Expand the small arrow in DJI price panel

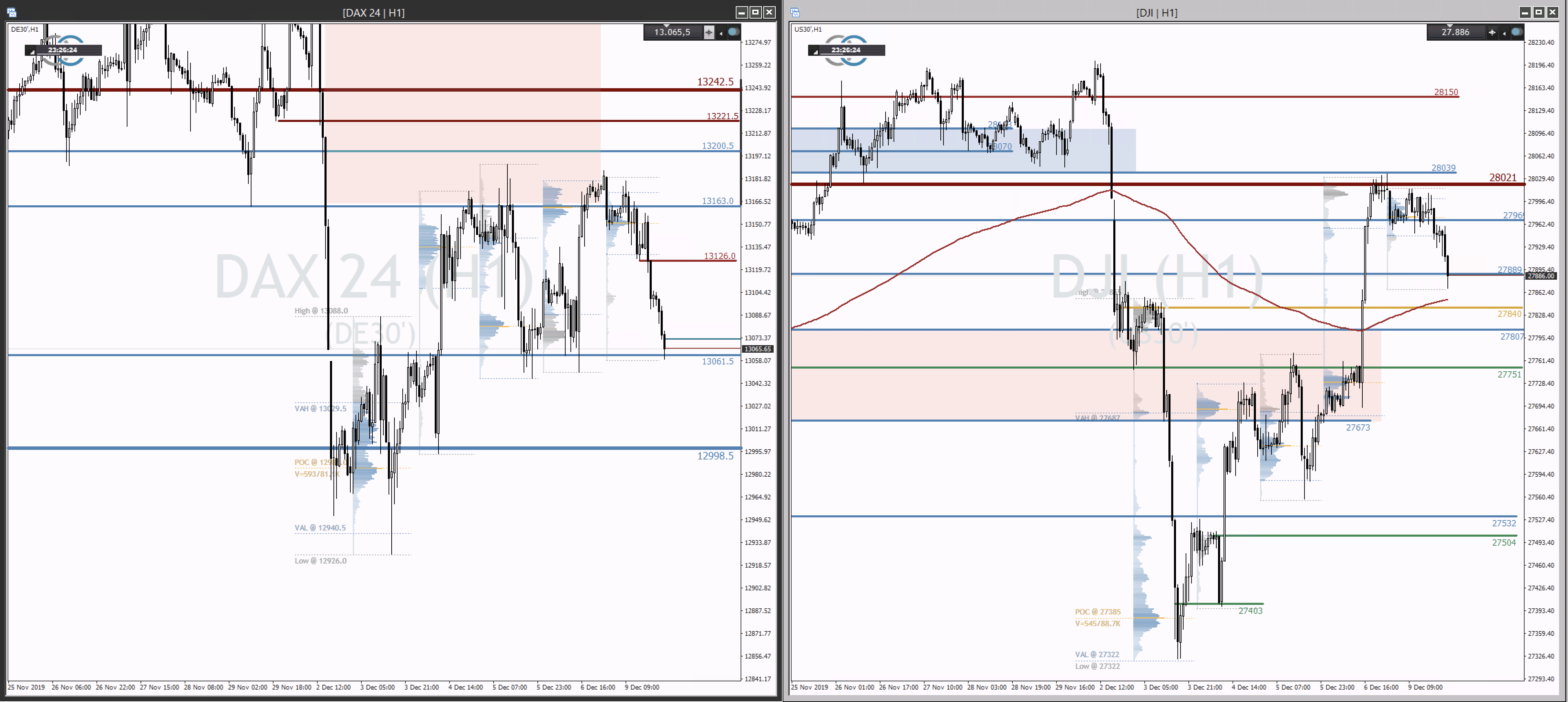[1504, 33]
